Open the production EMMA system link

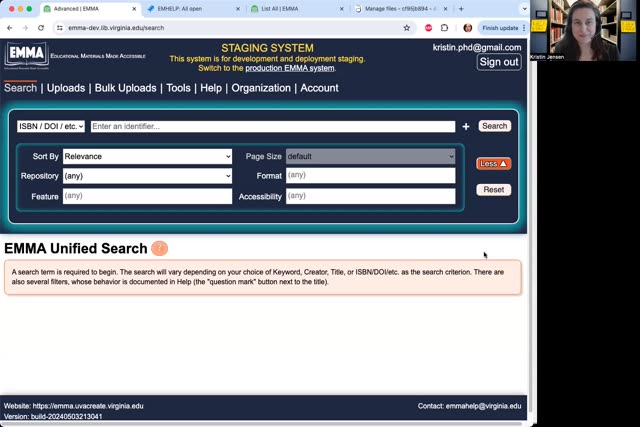[289, 68]
